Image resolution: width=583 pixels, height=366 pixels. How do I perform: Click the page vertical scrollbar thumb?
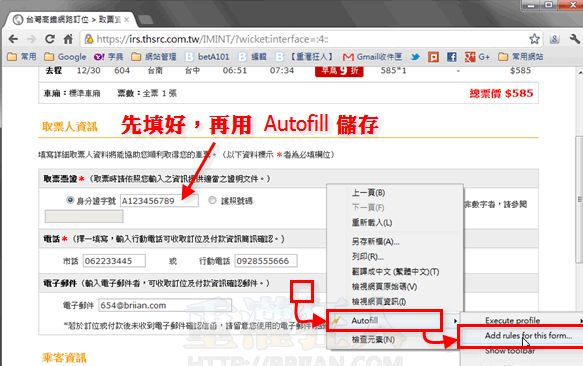coord(579,199)
